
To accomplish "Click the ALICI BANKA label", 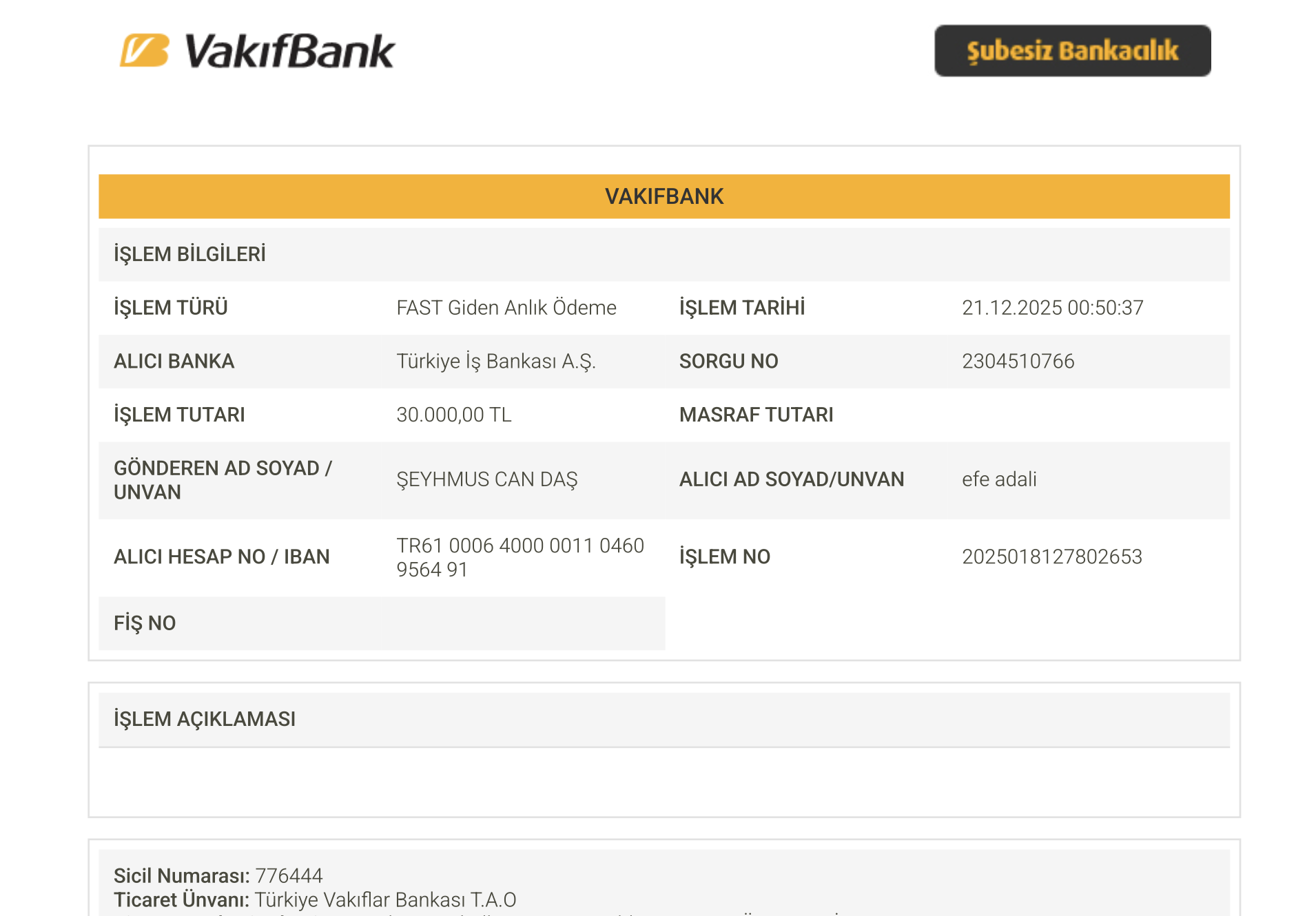I will point(174,362).
